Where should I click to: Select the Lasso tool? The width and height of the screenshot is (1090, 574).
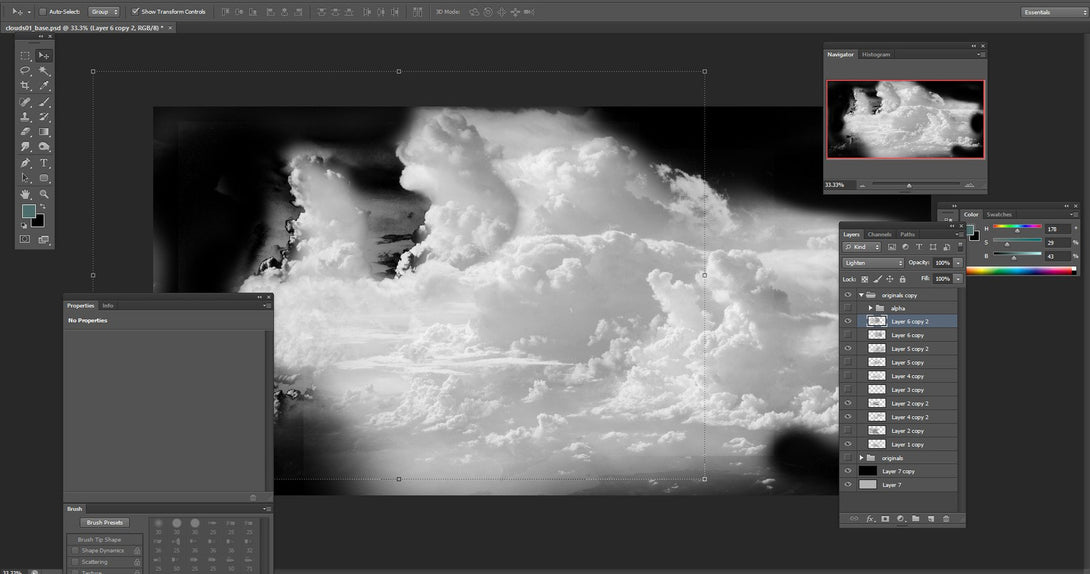25,70
